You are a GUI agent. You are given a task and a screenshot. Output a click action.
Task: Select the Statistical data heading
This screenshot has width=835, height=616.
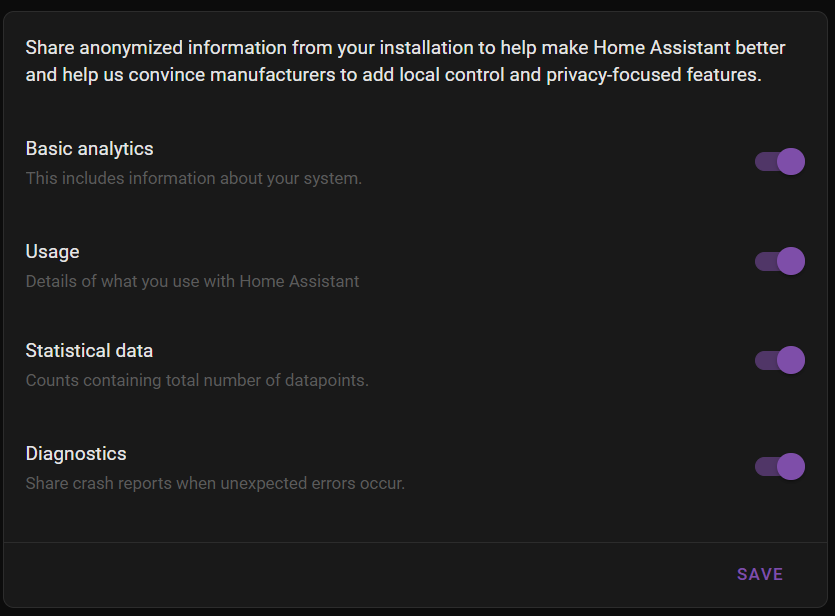pyautogui.click(x=89, y=350)
